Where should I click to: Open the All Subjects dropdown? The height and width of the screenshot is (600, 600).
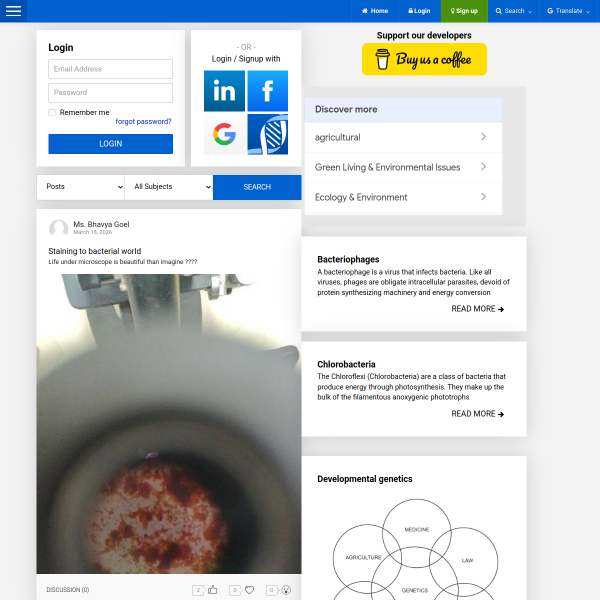[169, 187]
